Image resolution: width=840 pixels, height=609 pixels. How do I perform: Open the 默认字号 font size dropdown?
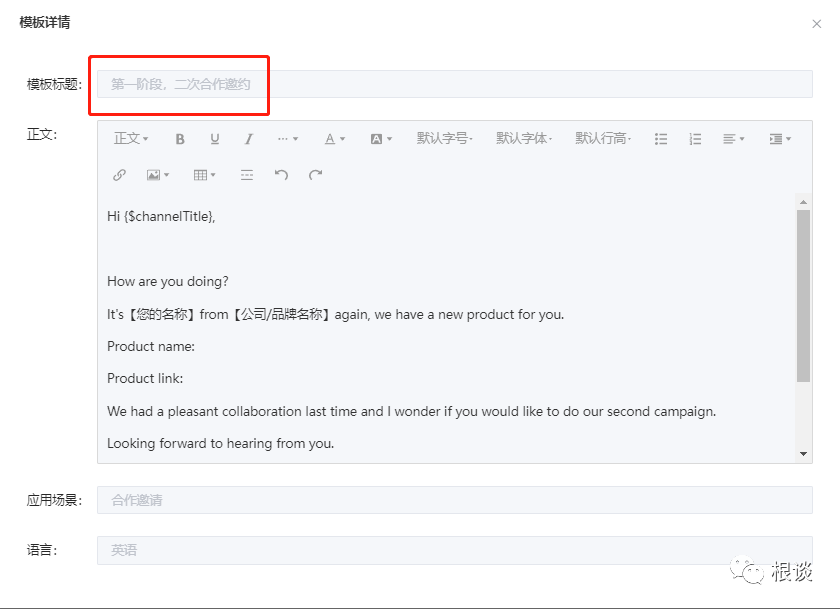445,139
